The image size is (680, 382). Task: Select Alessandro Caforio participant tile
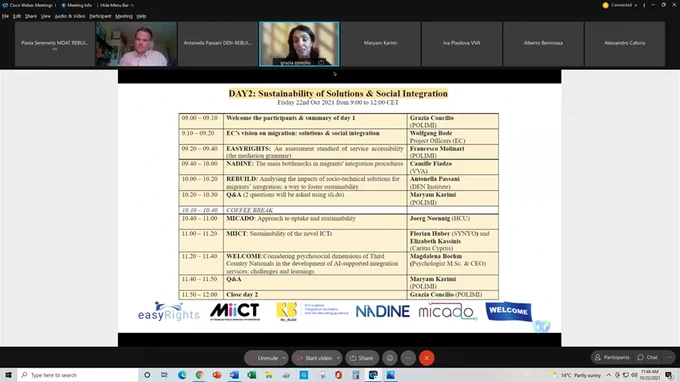coord(625,44)
